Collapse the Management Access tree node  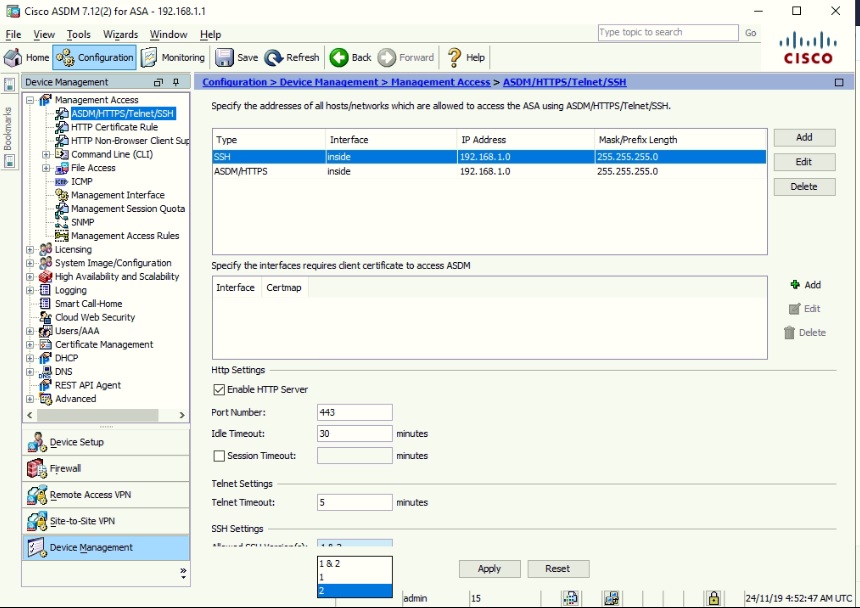[30, 100]
